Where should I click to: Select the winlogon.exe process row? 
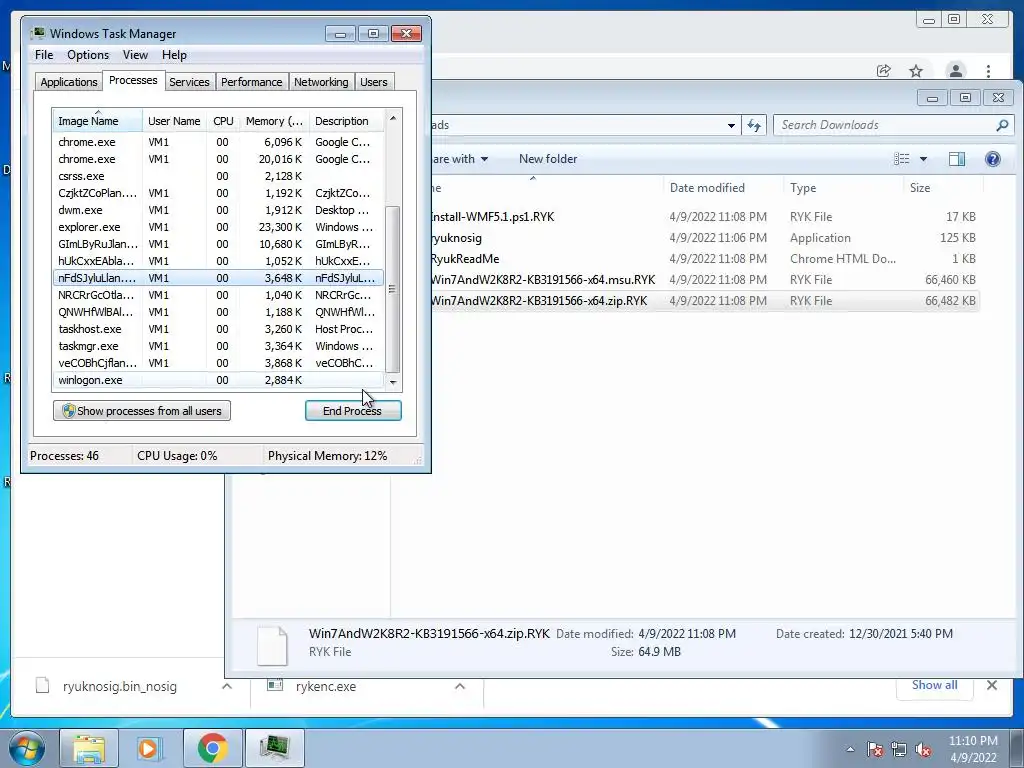pos(218,380)
